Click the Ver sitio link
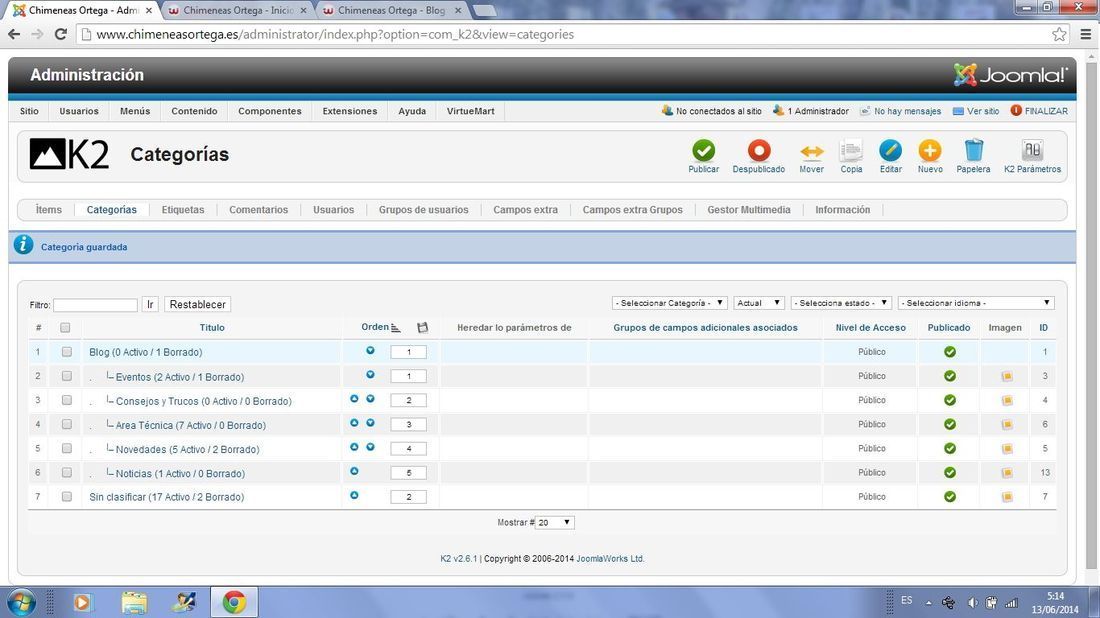The height and width of the screenshot is (618, 1100). (976, 111)
